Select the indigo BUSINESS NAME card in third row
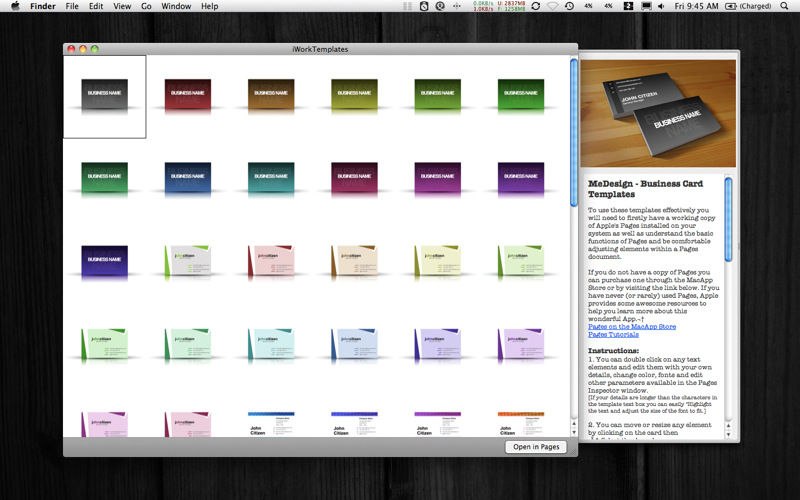Viewport: 800px width, 500px height. coord(105,261)
